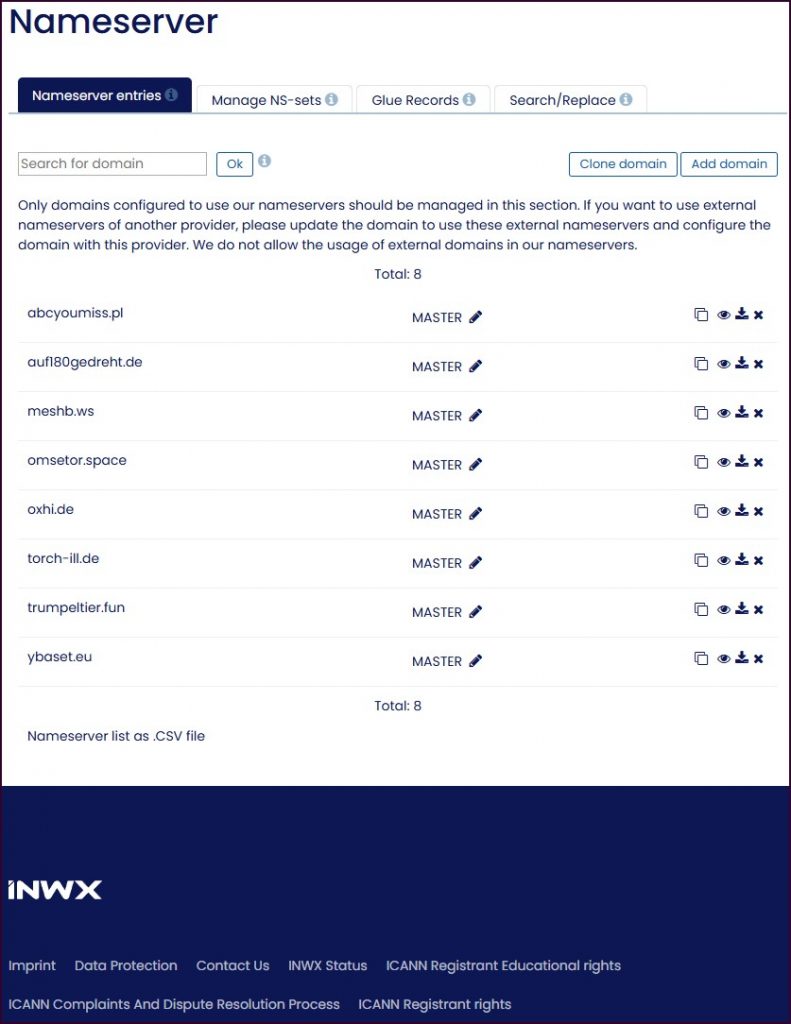Download Nameserver list as .CSV file
The image size is (791, 1024).
(116, 736)
